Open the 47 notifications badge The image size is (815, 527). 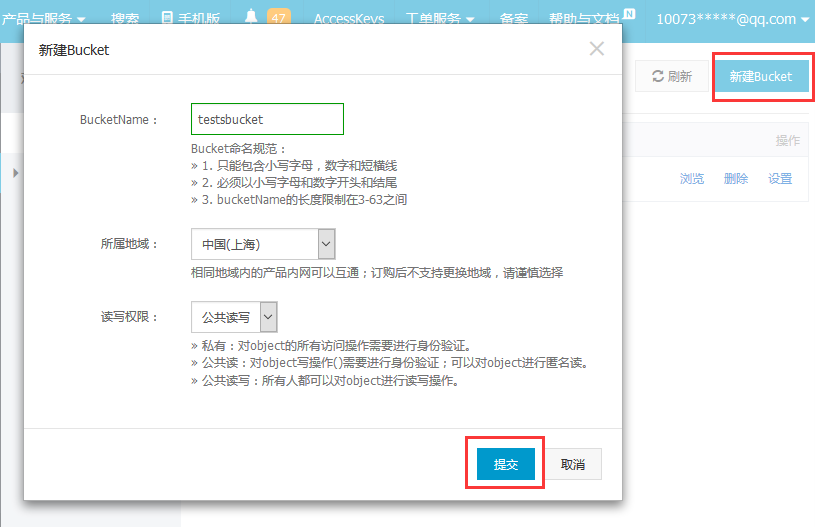point(279,17)
